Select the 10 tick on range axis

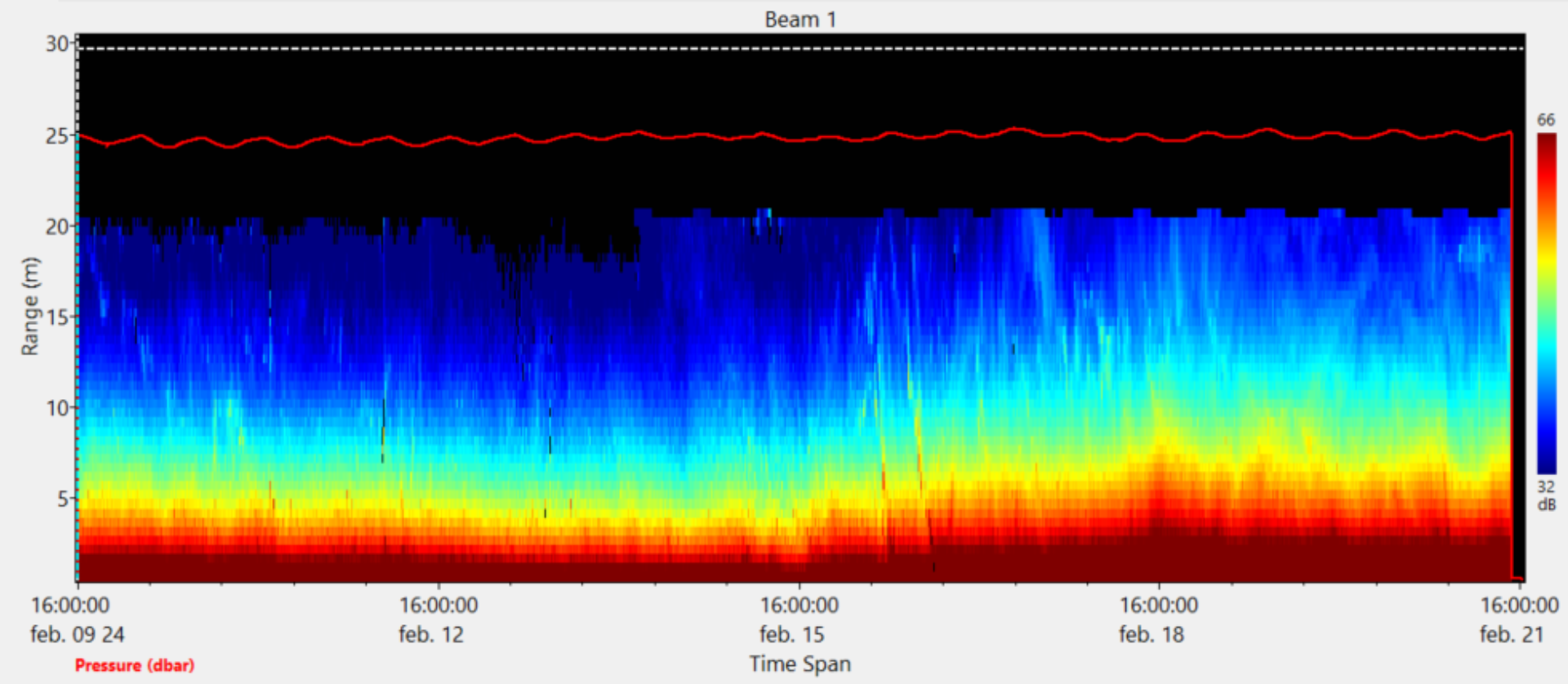pyautogui.click(x=57, y=408)
